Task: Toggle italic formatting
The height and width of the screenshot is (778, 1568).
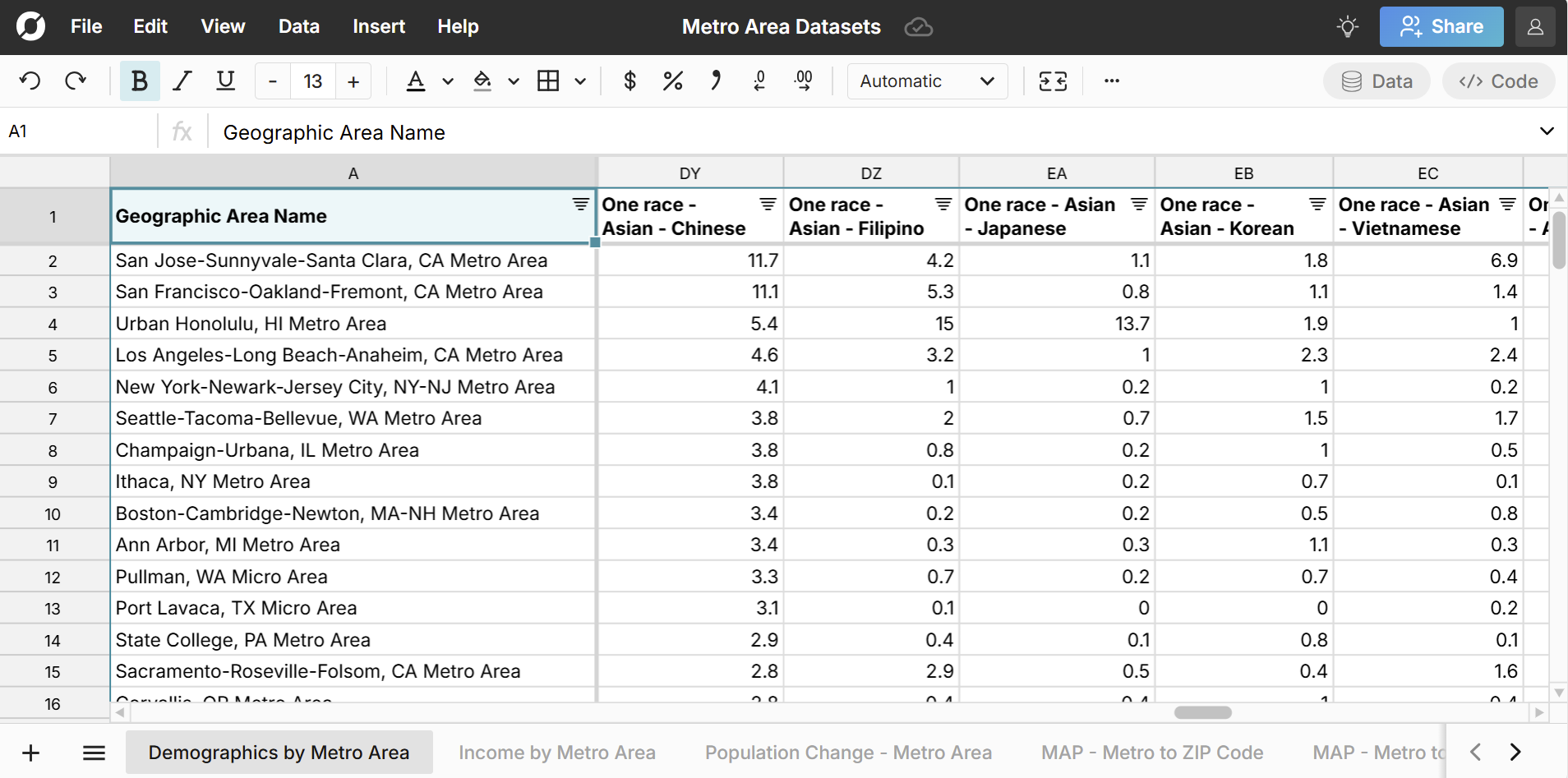Action: pos(182,81)
